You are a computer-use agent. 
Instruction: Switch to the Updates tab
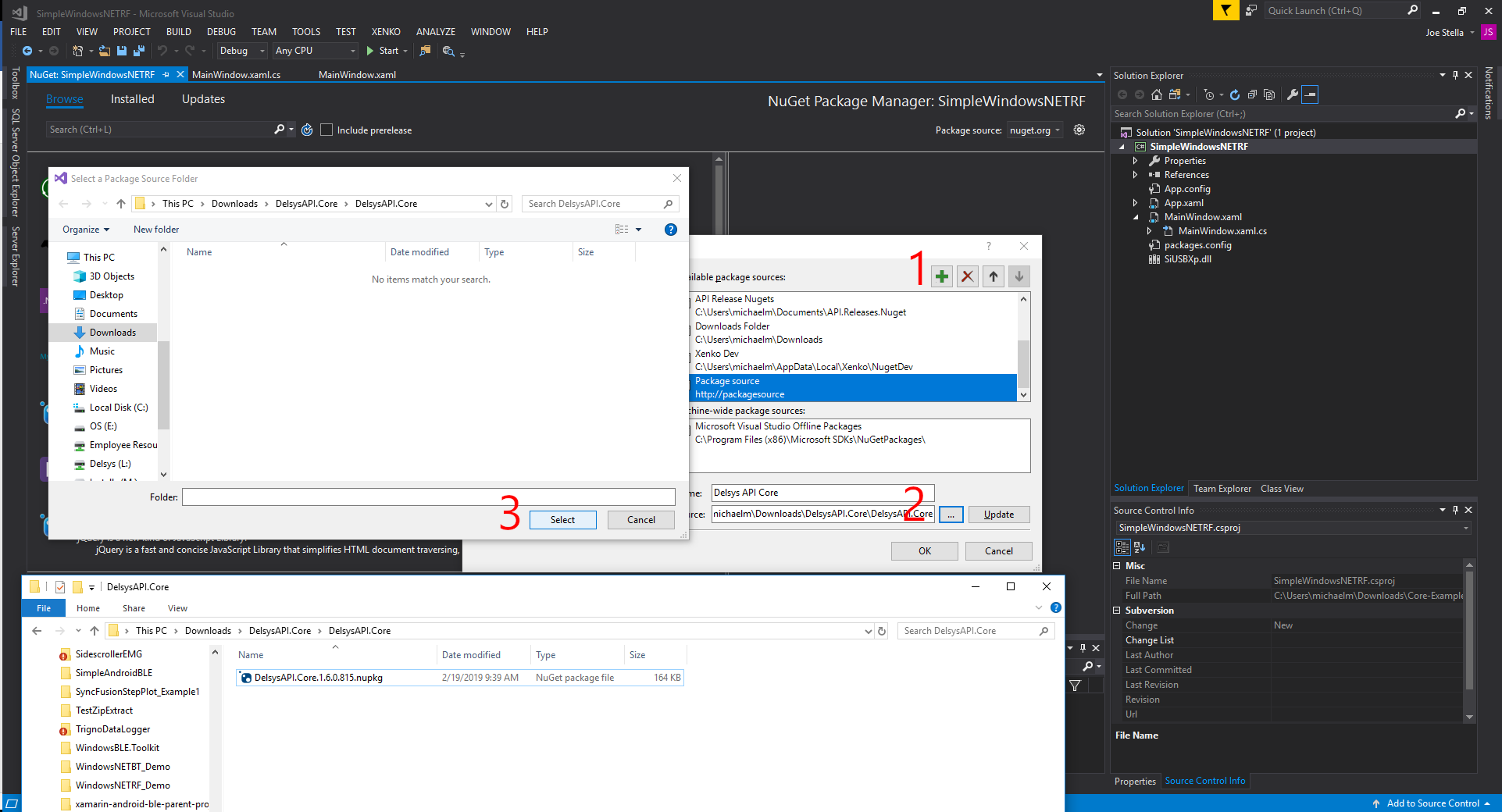pyautogui.click(x=203, y=99)
